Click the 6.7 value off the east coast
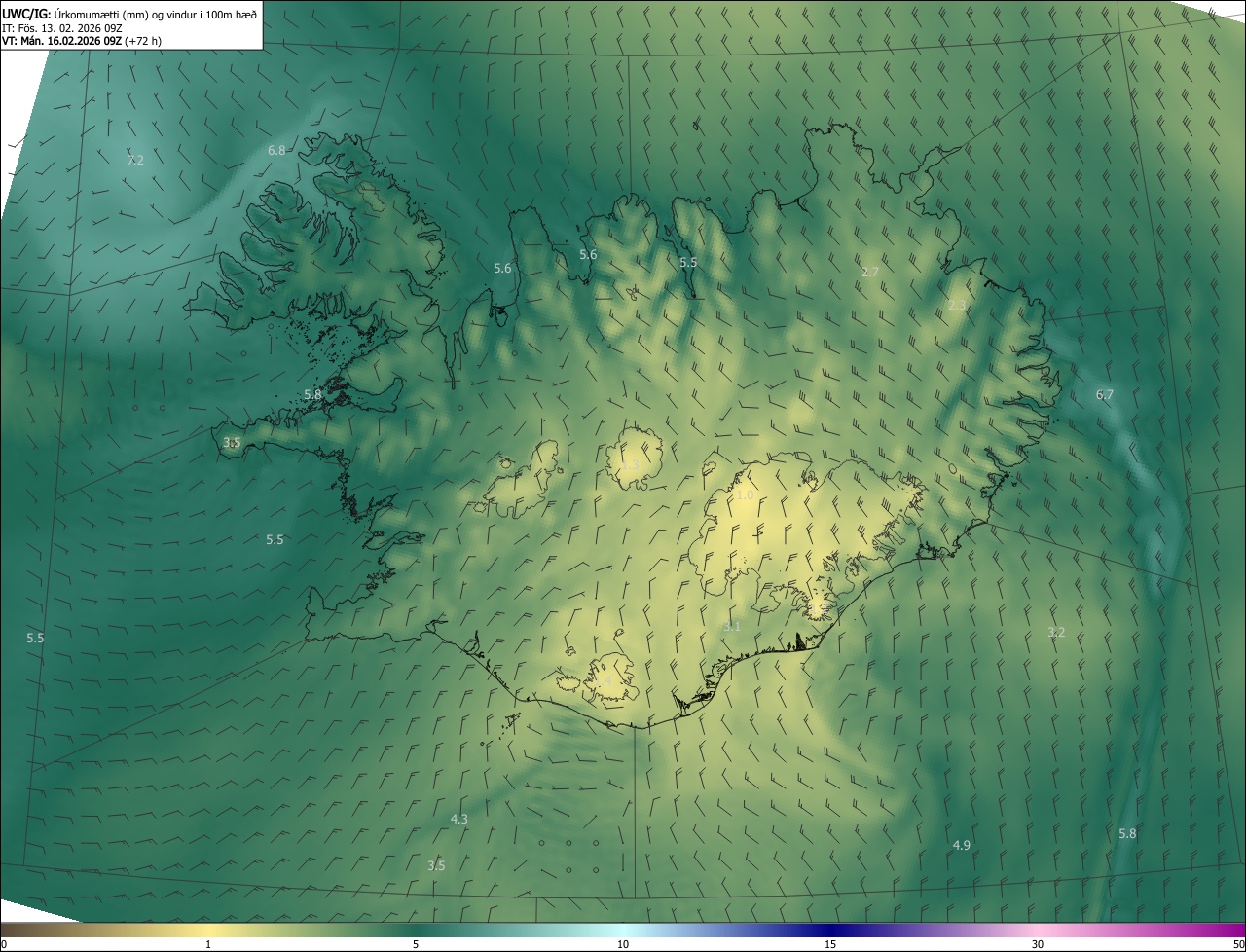The width and height of the screenshot is (1246, 952). [1104, 394]
